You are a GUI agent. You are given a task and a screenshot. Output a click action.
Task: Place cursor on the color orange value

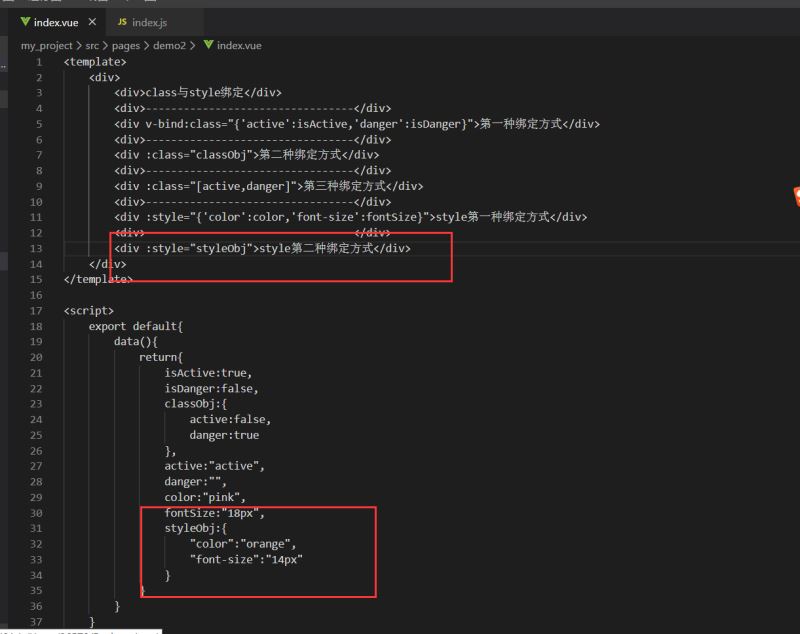(x=270, y=543)
